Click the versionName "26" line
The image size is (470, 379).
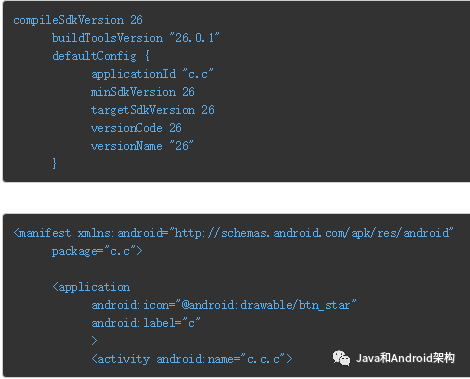(x=142, y=146)
